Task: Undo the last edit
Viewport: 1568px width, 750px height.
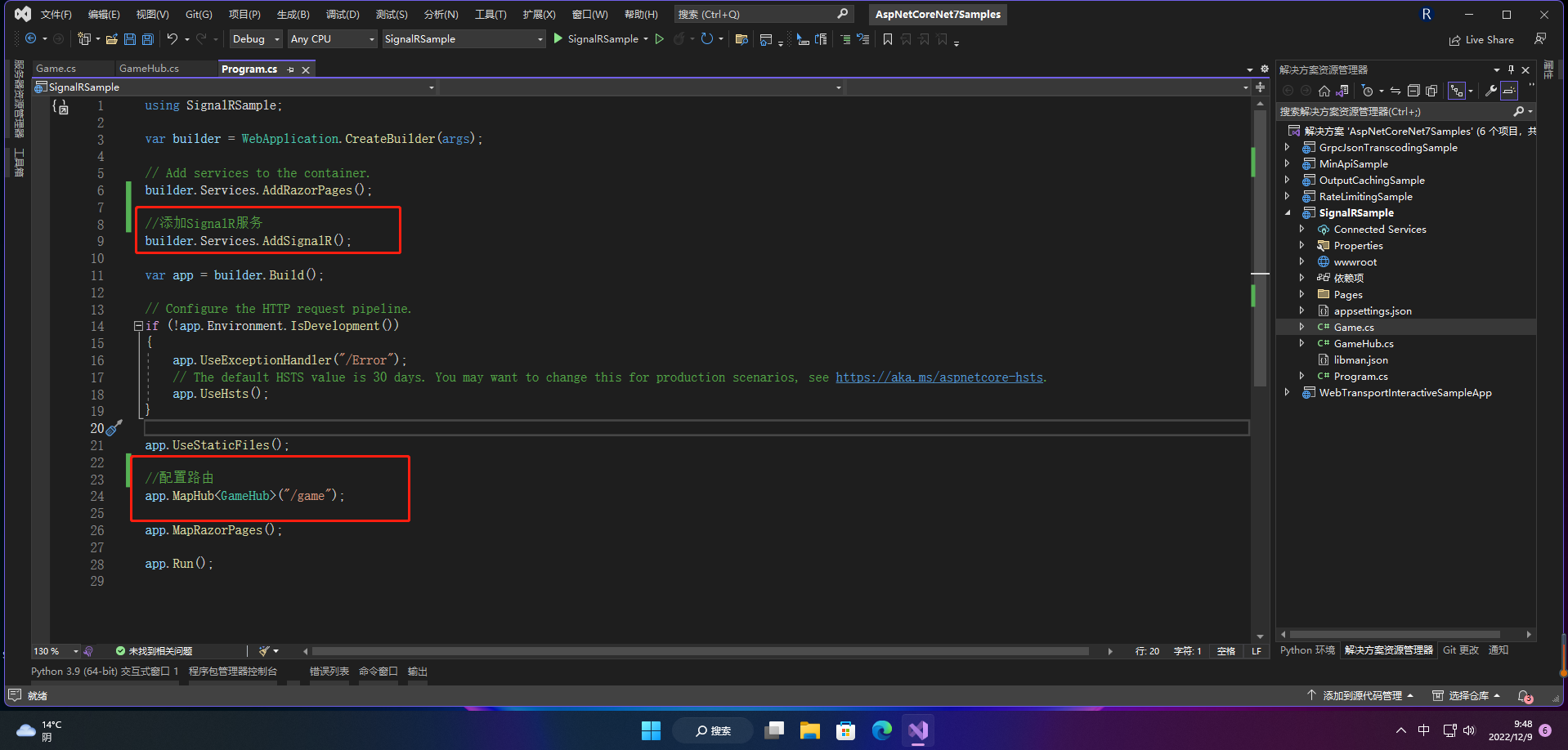Action: (172, 38)
